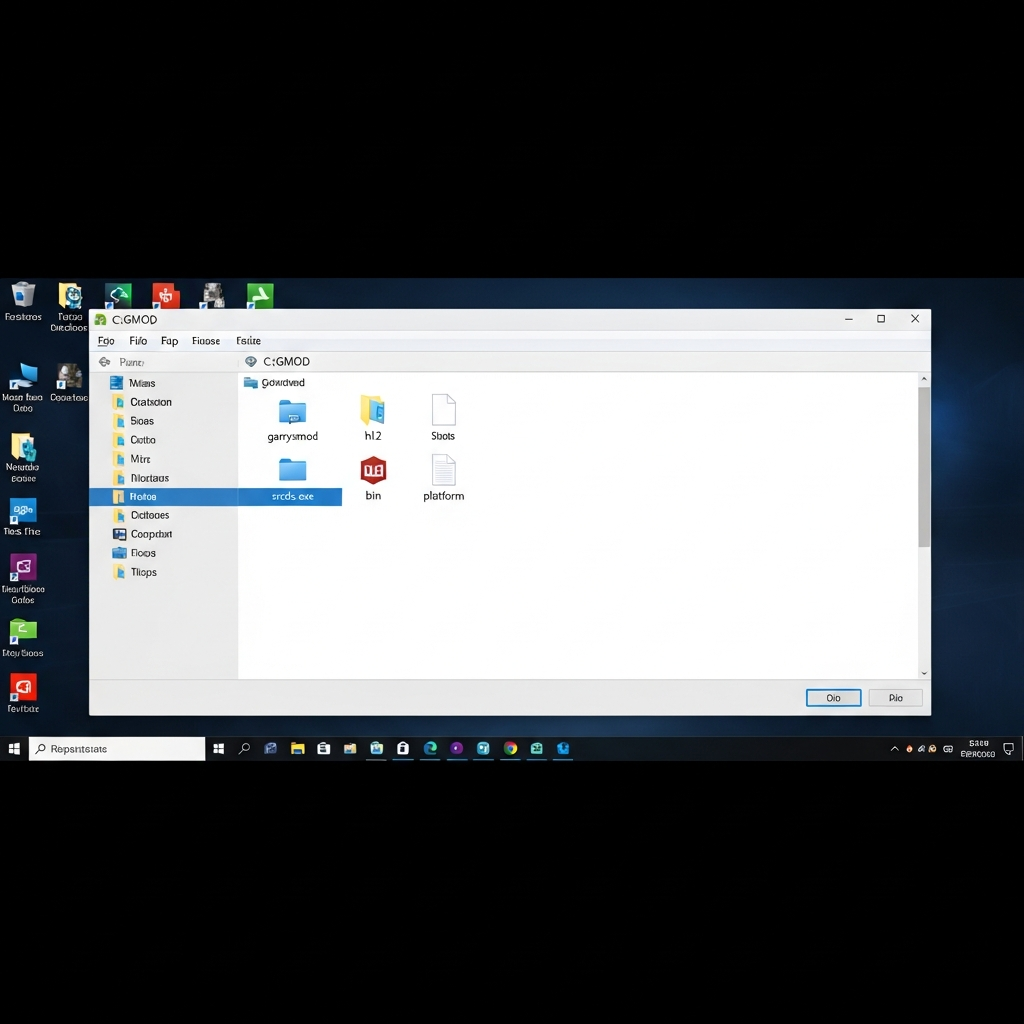Viewport: 1024px width, 1024px height.
Task: Click scrollbar down arrow in file pane
Action: pos(923,673)
